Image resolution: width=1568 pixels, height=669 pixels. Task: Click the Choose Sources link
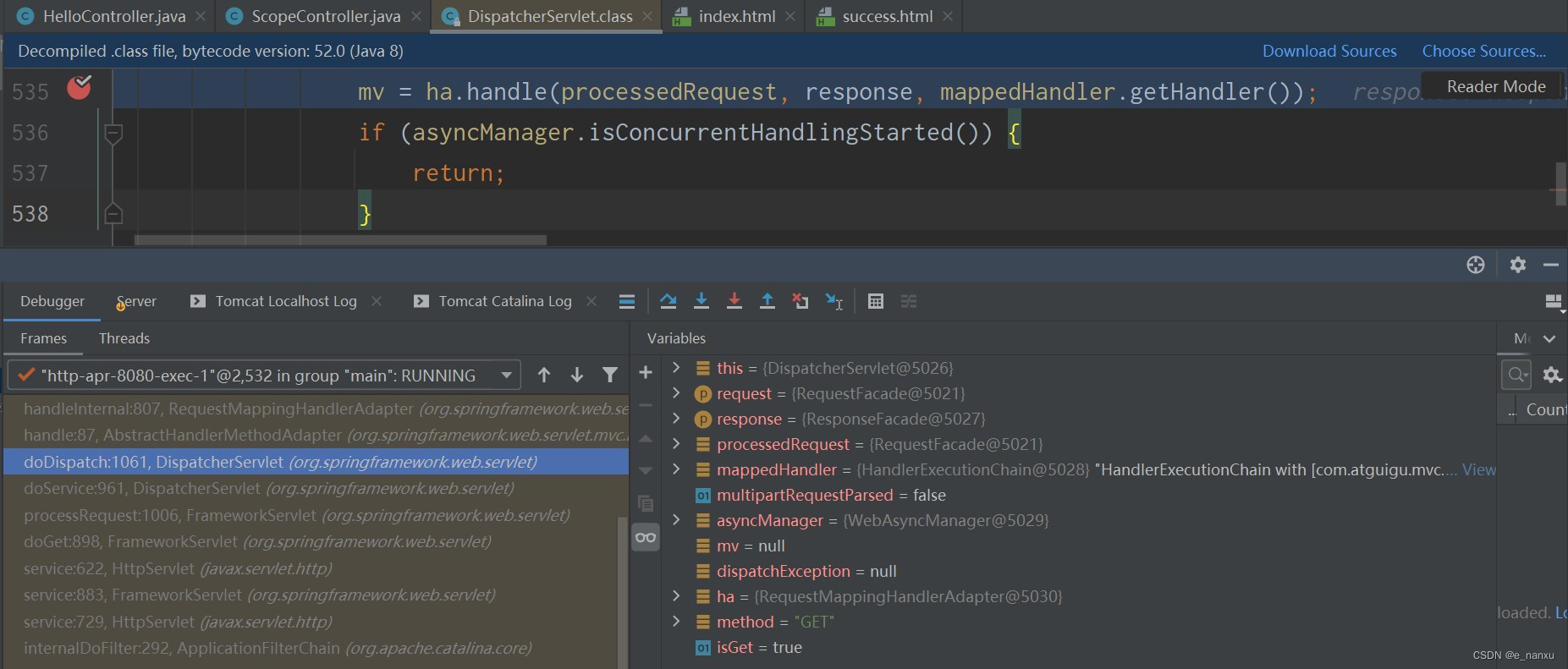click(x=1483, y=51)
